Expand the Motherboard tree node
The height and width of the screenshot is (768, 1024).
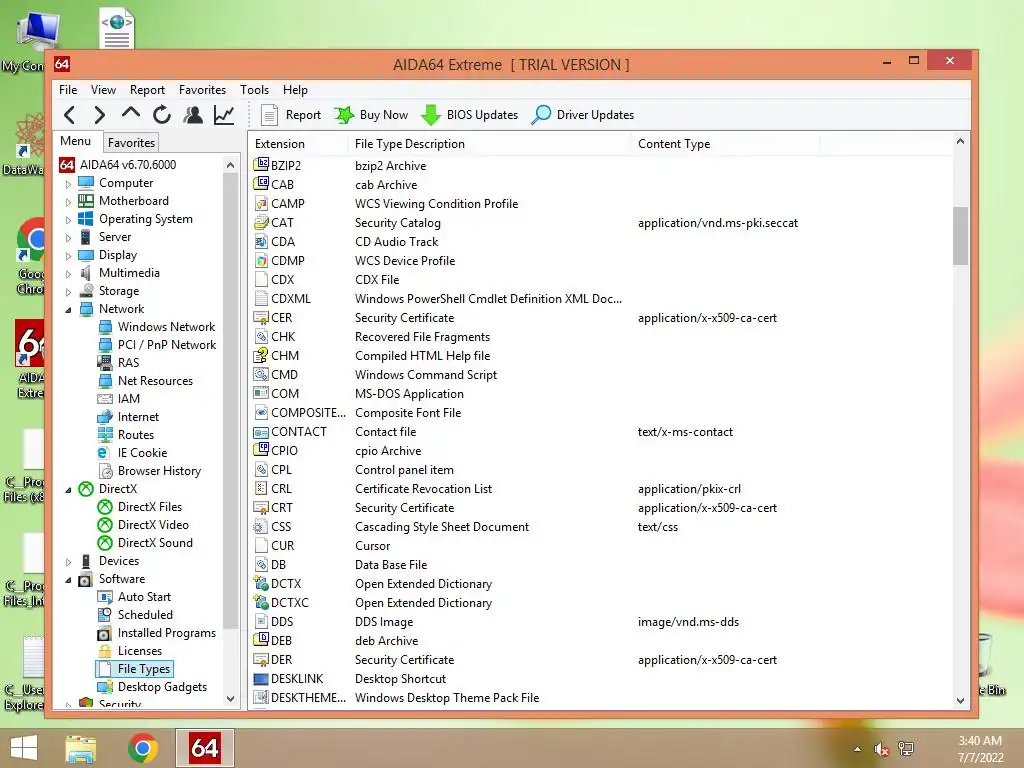pos(69,202)
